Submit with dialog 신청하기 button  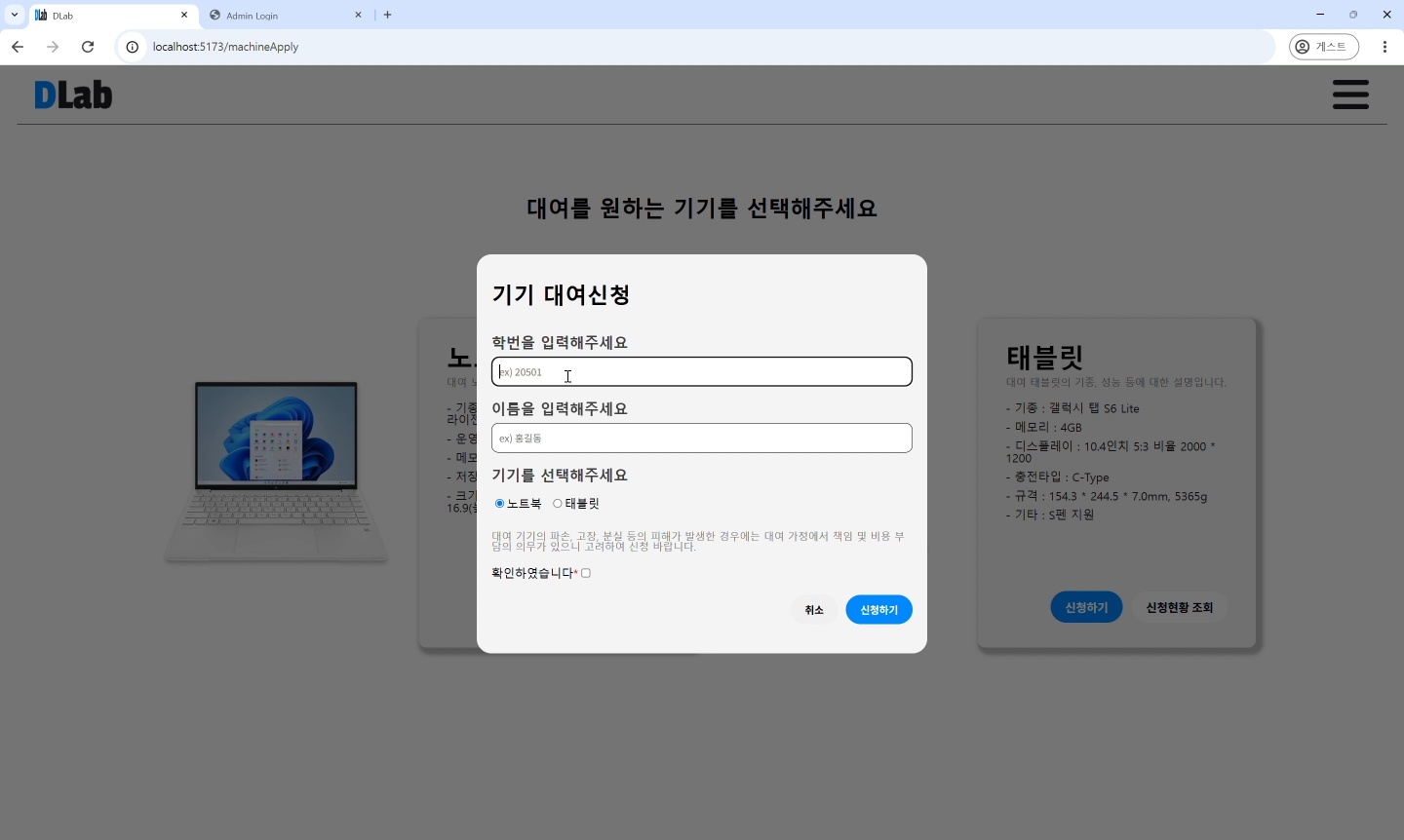[x=878, y=610]
